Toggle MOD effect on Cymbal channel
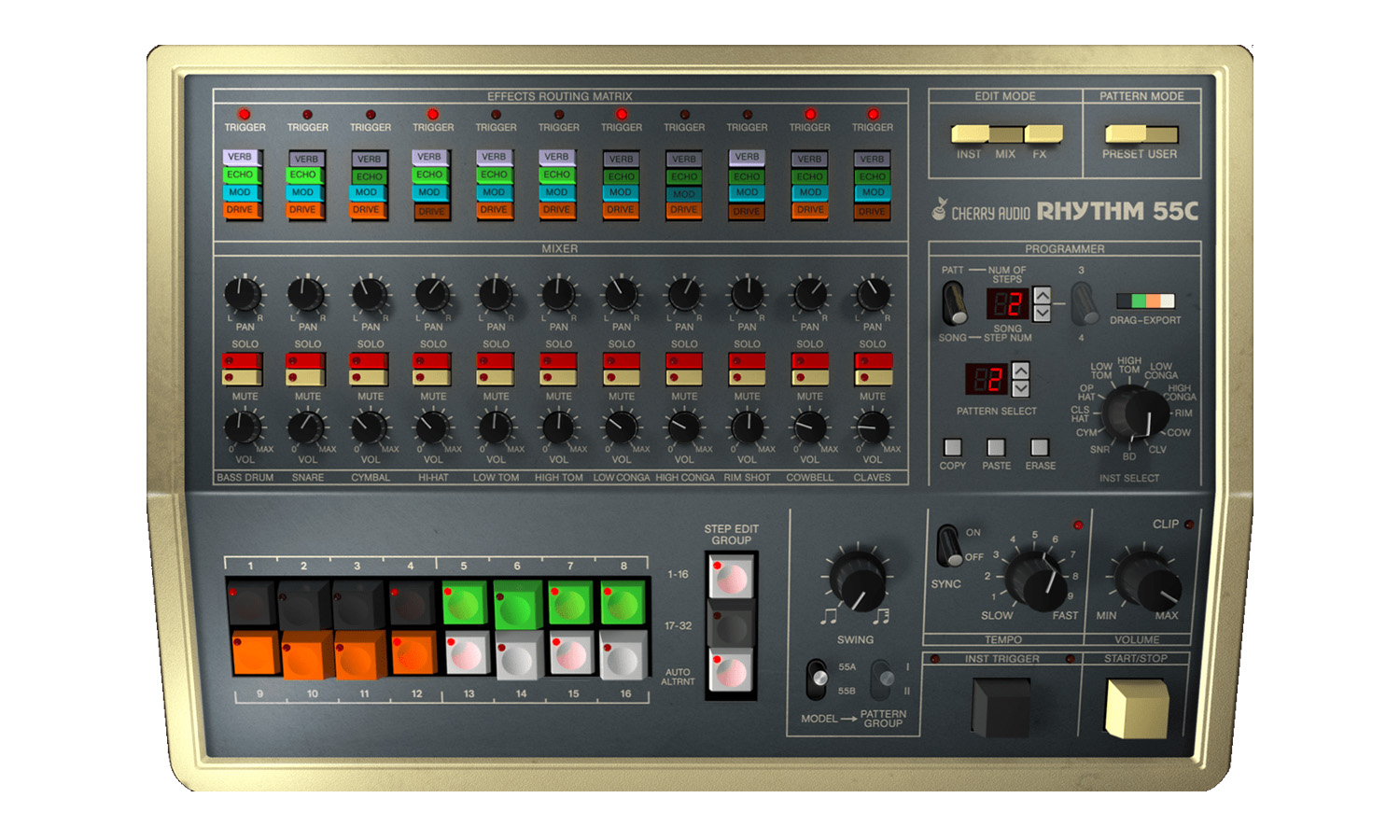The image size is (1400, 840). (x=366, y=192)
